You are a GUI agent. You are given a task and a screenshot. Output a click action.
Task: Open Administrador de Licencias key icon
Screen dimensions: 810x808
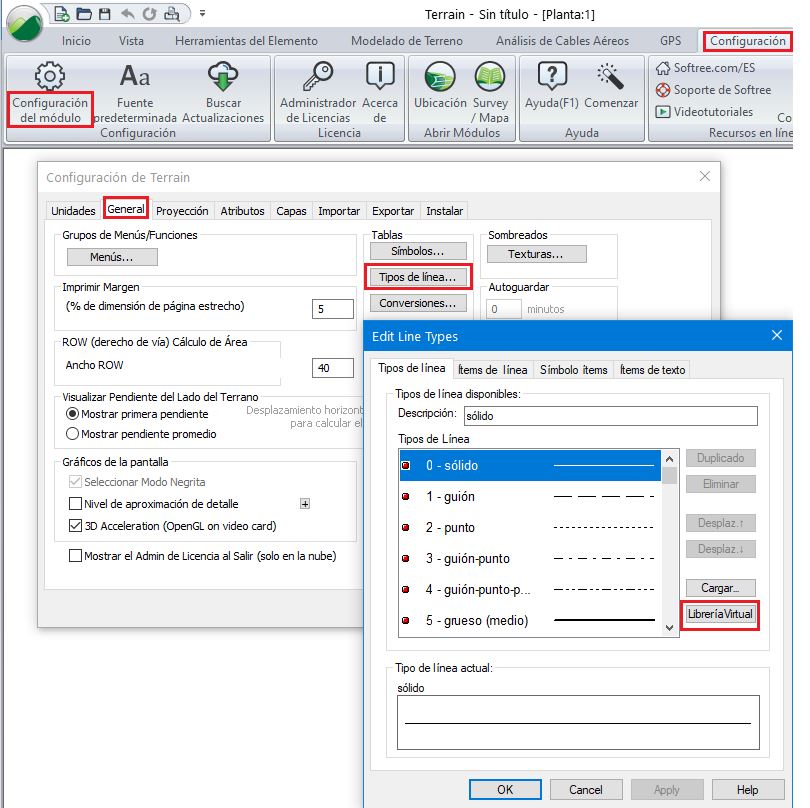click(318, 76)
